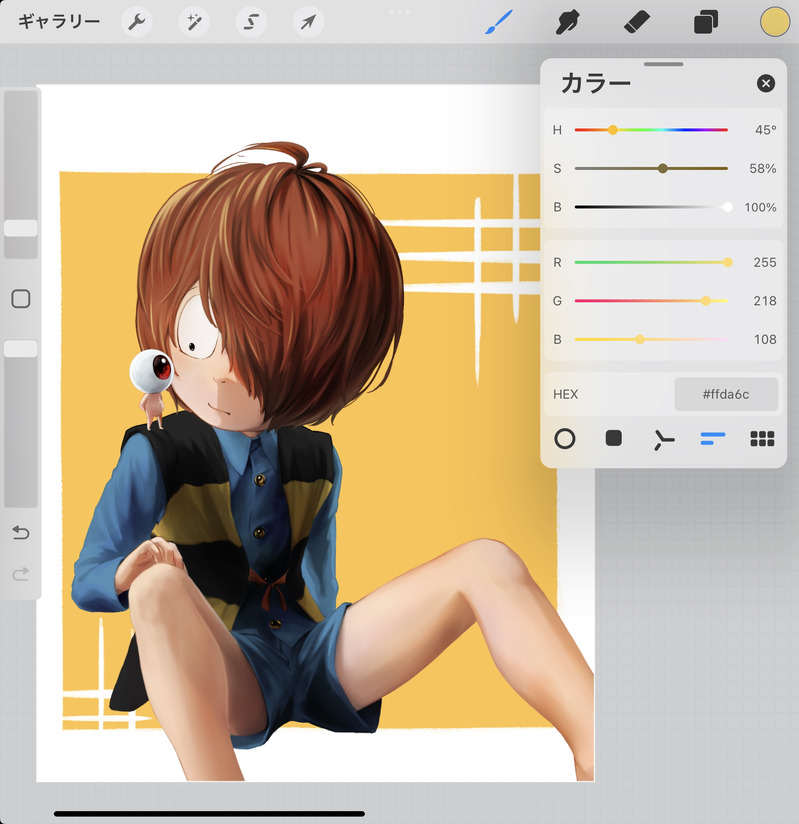This screenshot has width=799, height=824.
Task: Adjust the R red slider
Action: (x=651, y=262)
